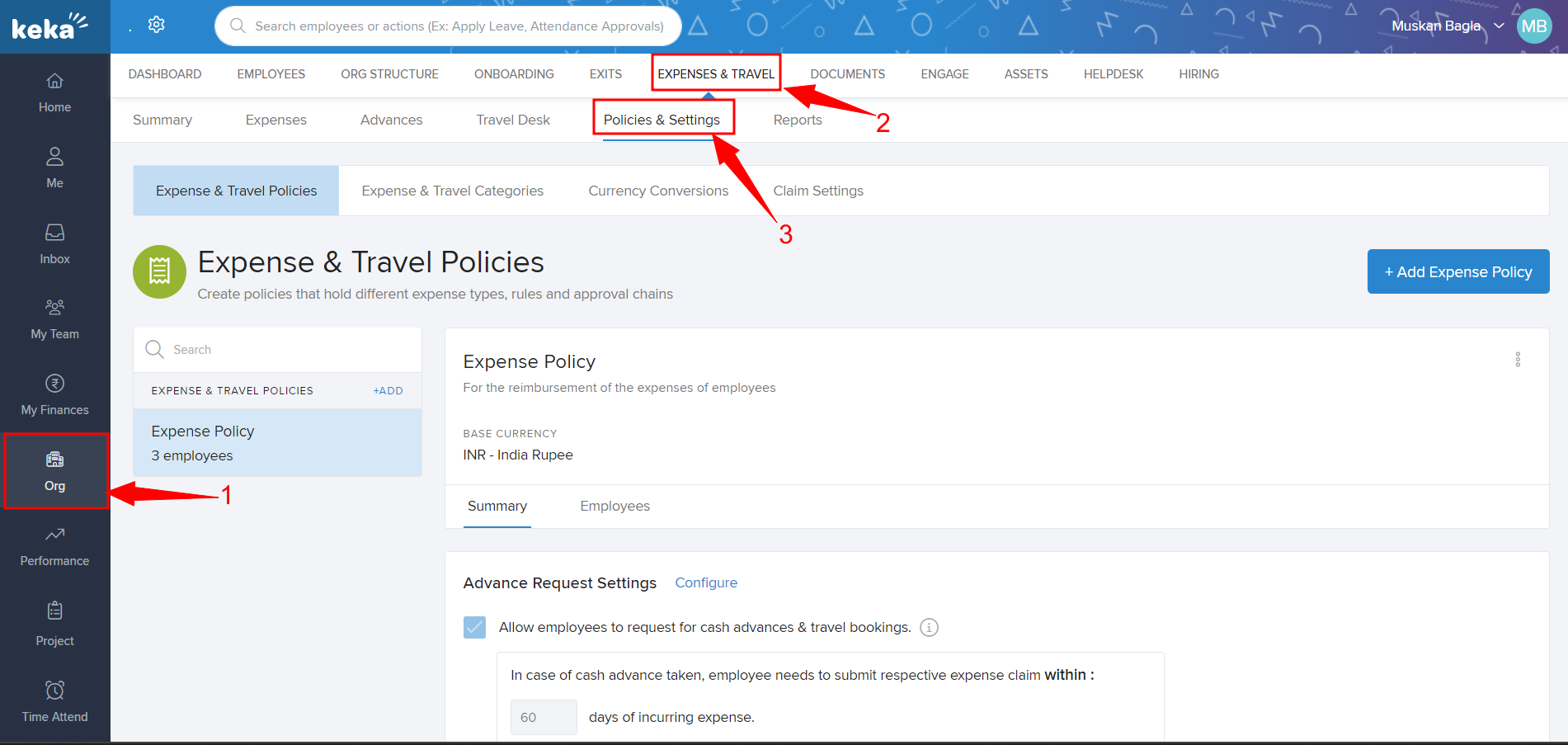Open My Finances rupee icon
The image size is (1568, 745).
(x=54, y=384)
